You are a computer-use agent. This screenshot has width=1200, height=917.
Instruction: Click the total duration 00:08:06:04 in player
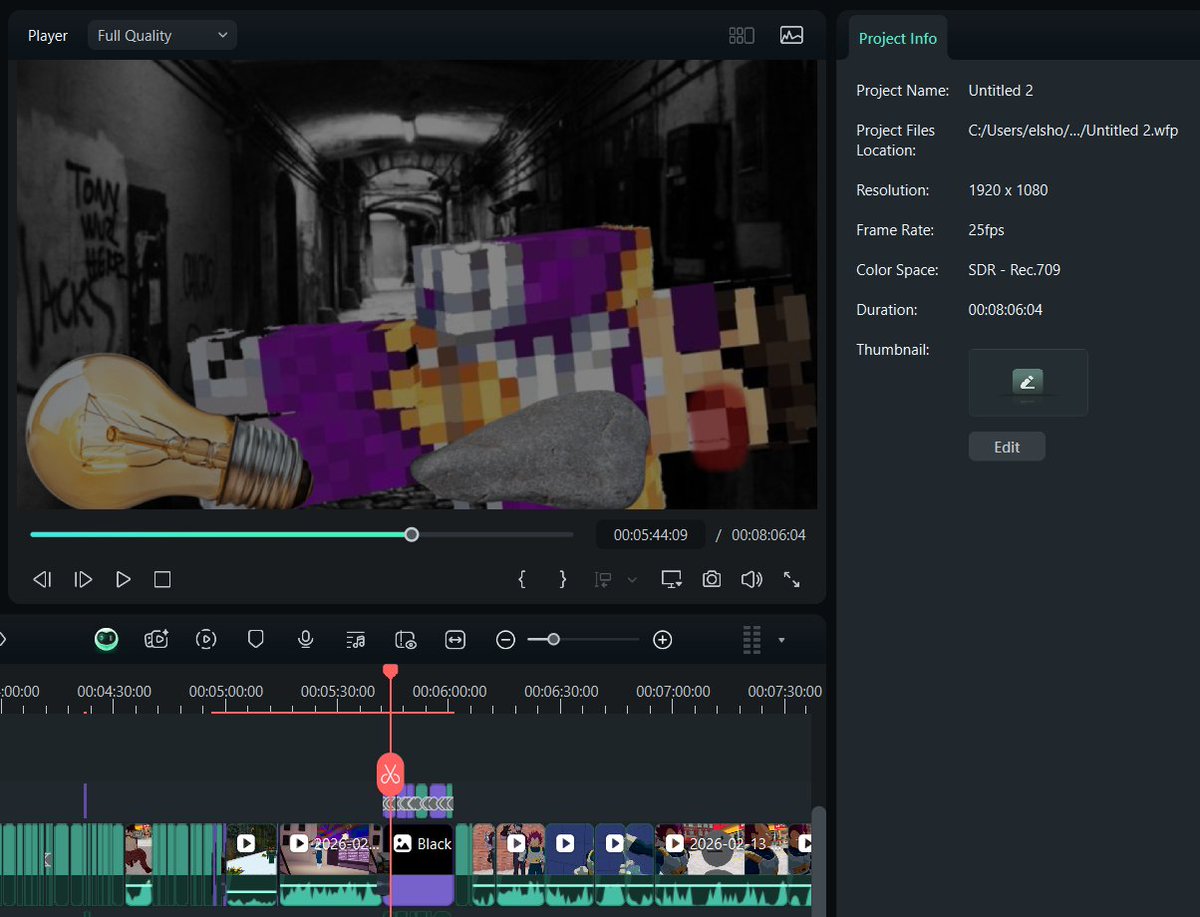[x=768, y=535]
